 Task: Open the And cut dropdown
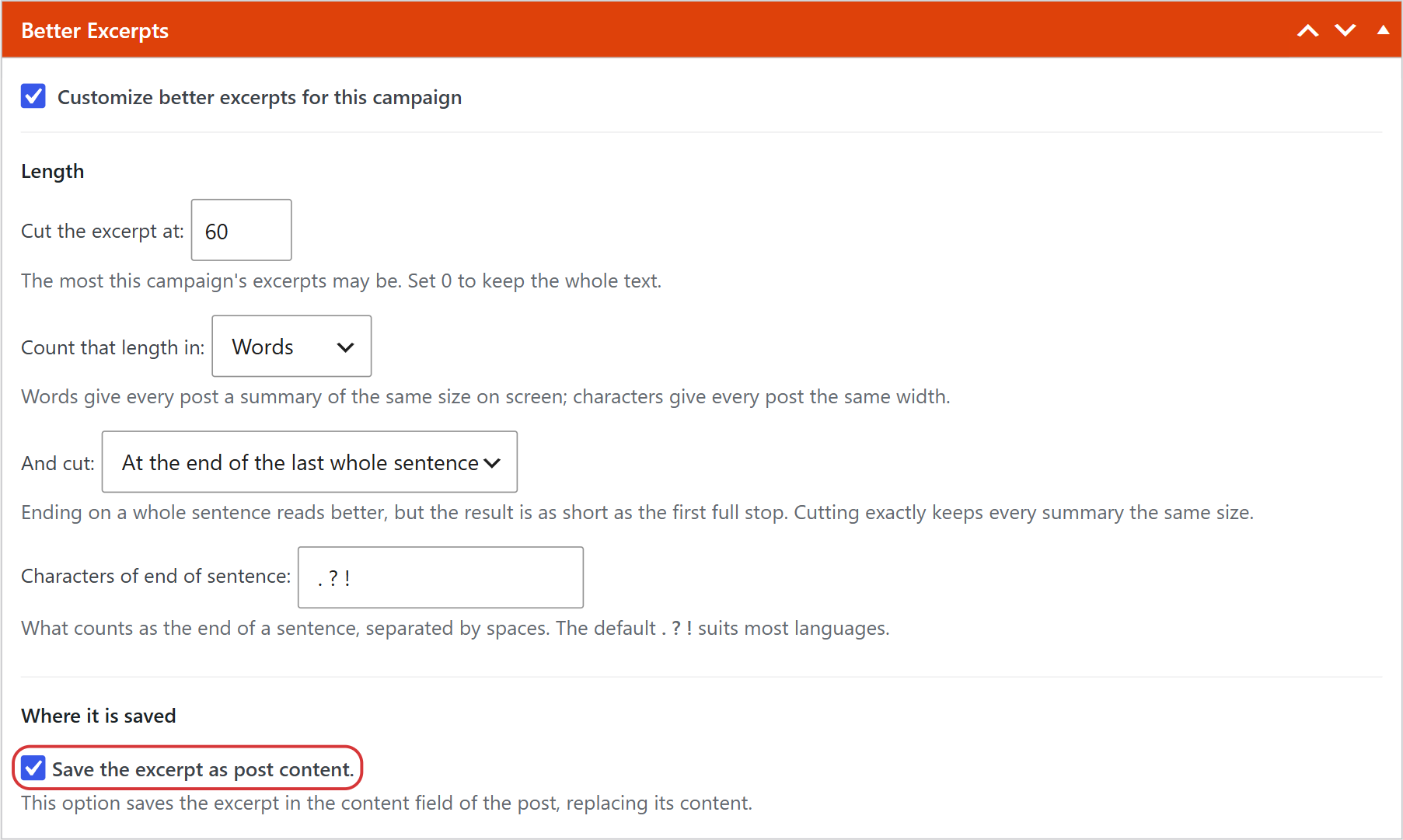[x=309, y=462]
